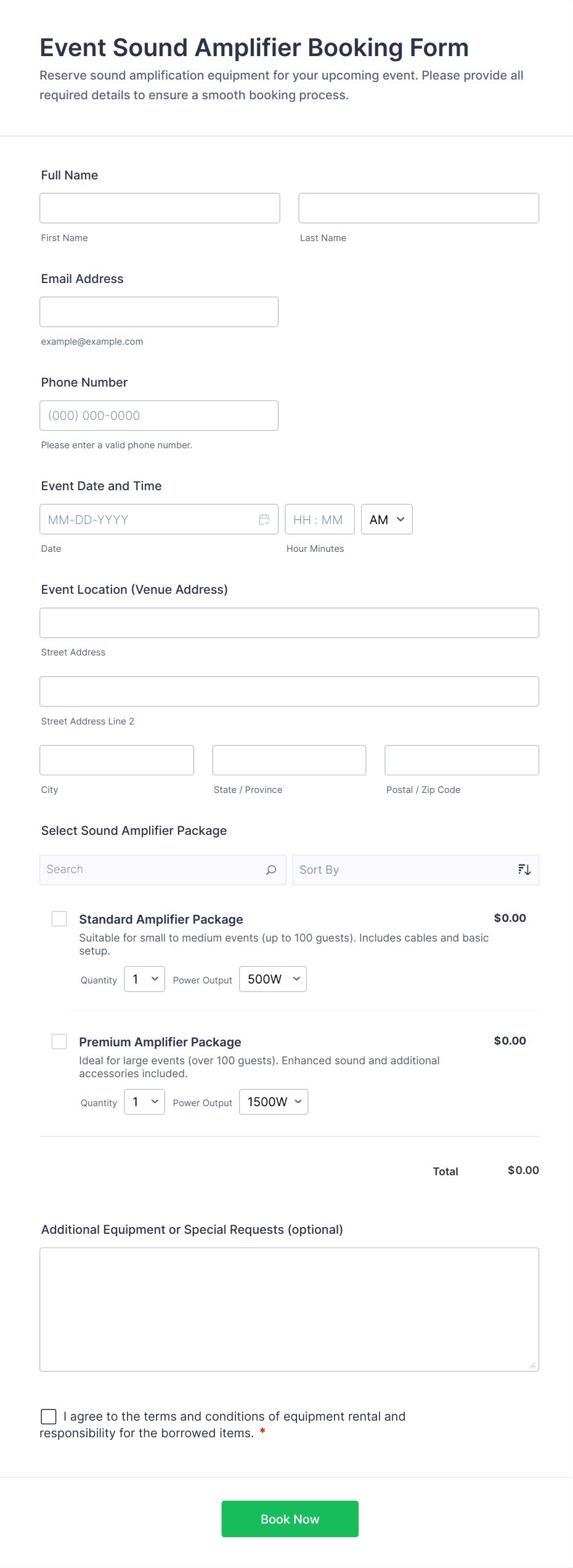Click the Phone Number input
Image resolution: width=573 pixels, height=1568 pixels.
click(x=159, y=416)
